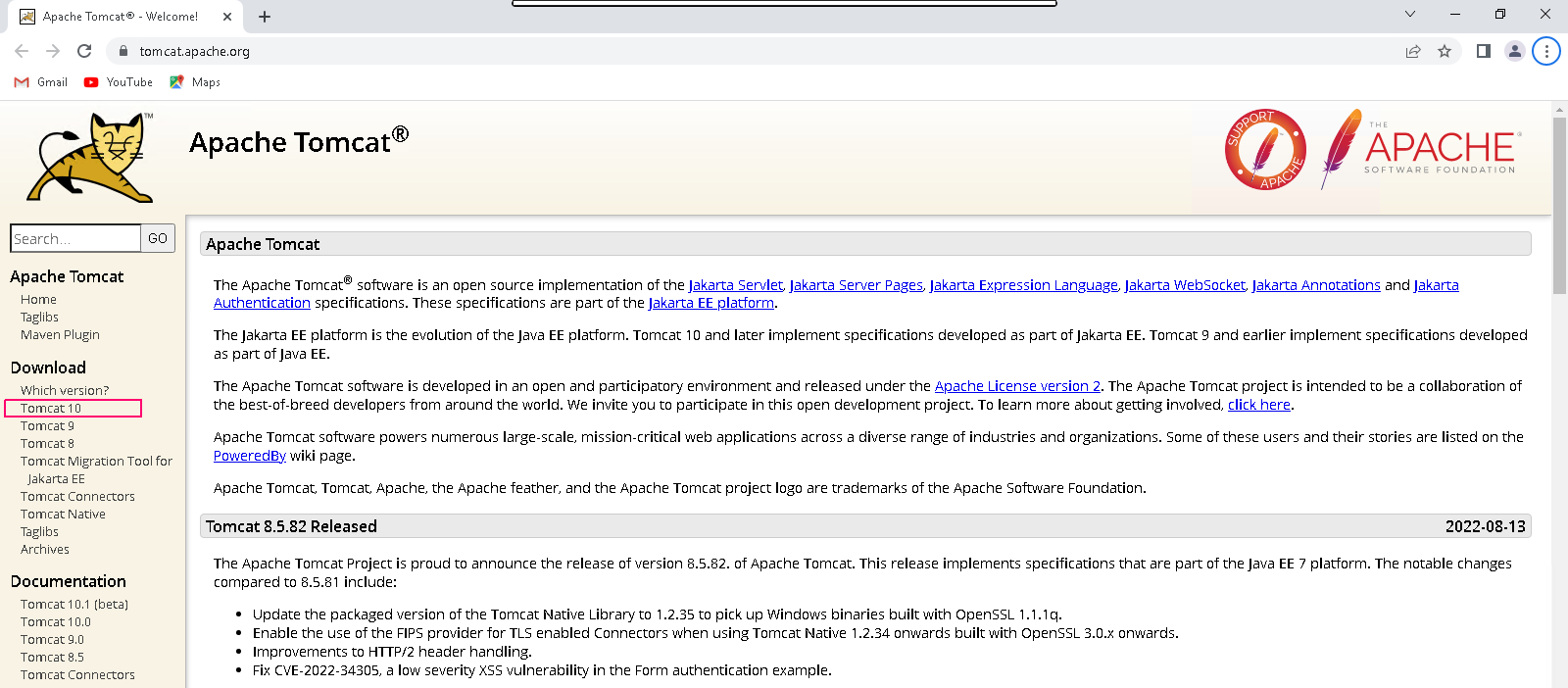Open the Chrome profile avatar
This screenshot has height=688, width=1568.
[1515, 51]
